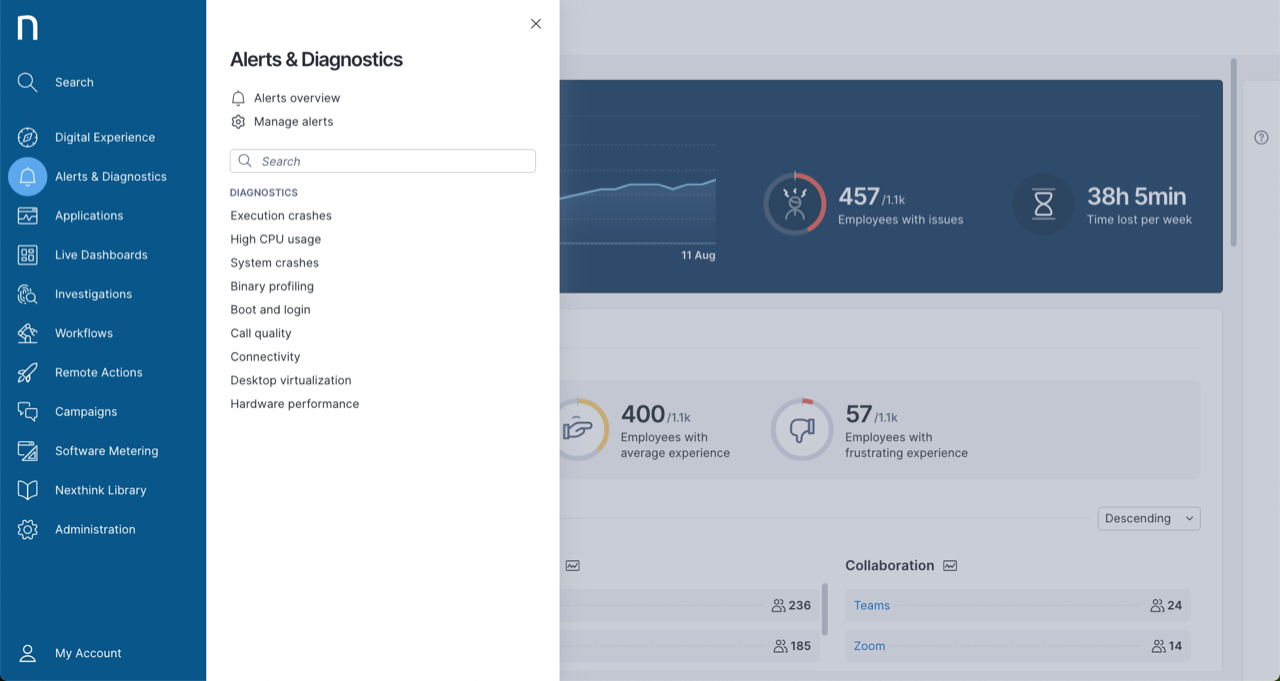The height and width of the screenshot is (681, 1280).
Task: Select High CPU usage diagnostics
Action: click(275, 239)
